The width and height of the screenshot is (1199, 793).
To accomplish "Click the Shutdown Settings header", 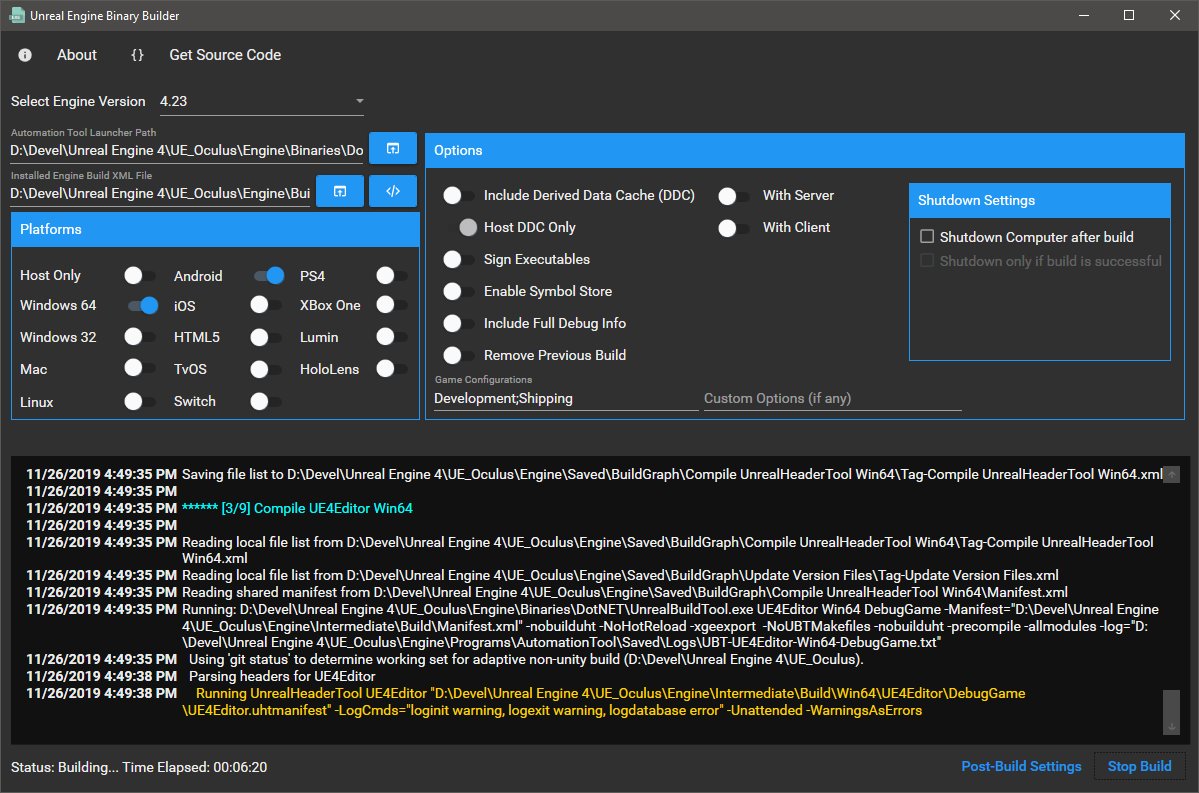I will point(1039,200).
